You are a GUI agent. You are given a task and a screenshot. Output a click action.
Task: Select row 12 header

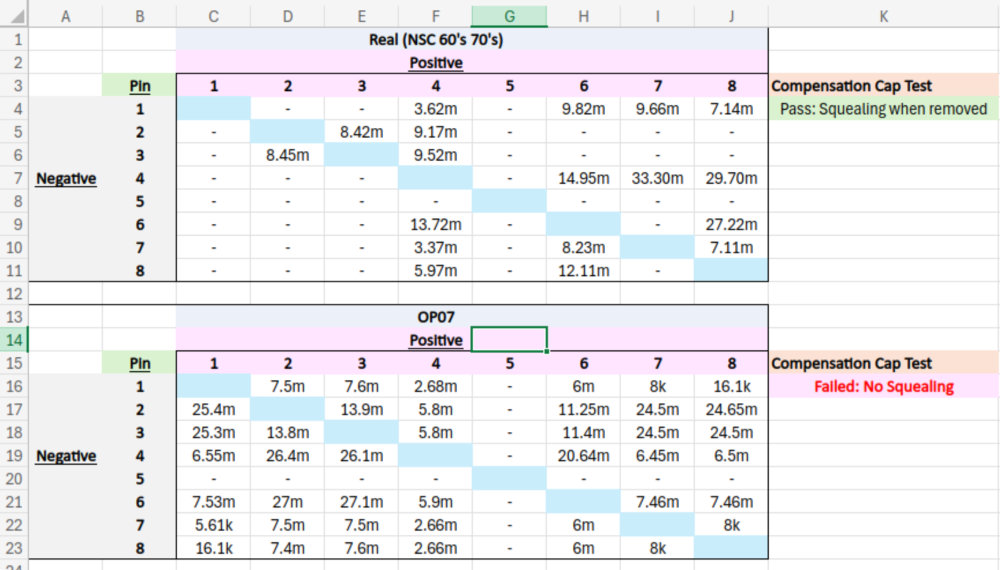click(x=14, y=294)
